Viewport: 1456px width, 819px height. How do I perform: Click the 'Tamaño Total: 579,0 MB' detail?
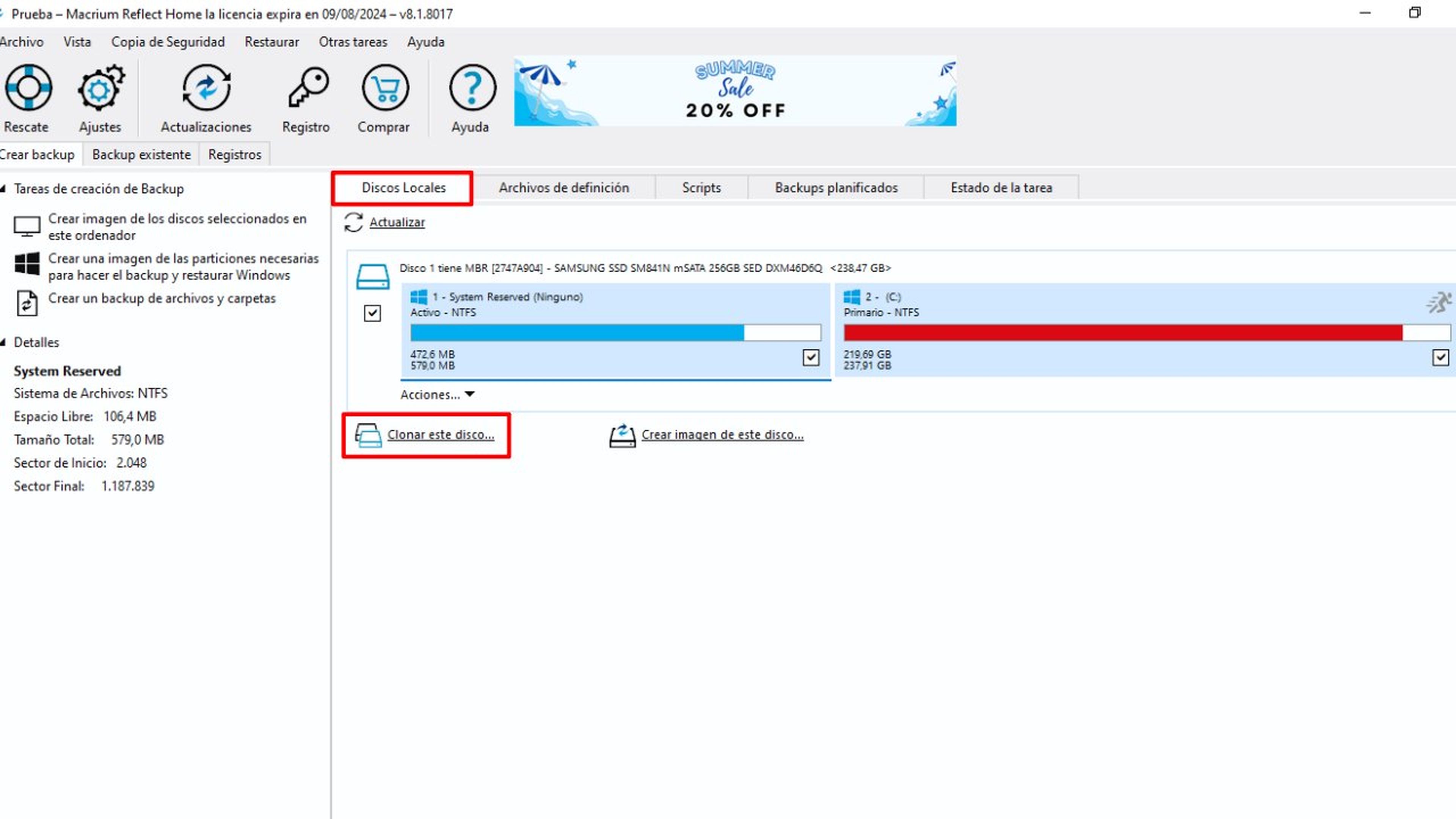(x=89, y=440)
